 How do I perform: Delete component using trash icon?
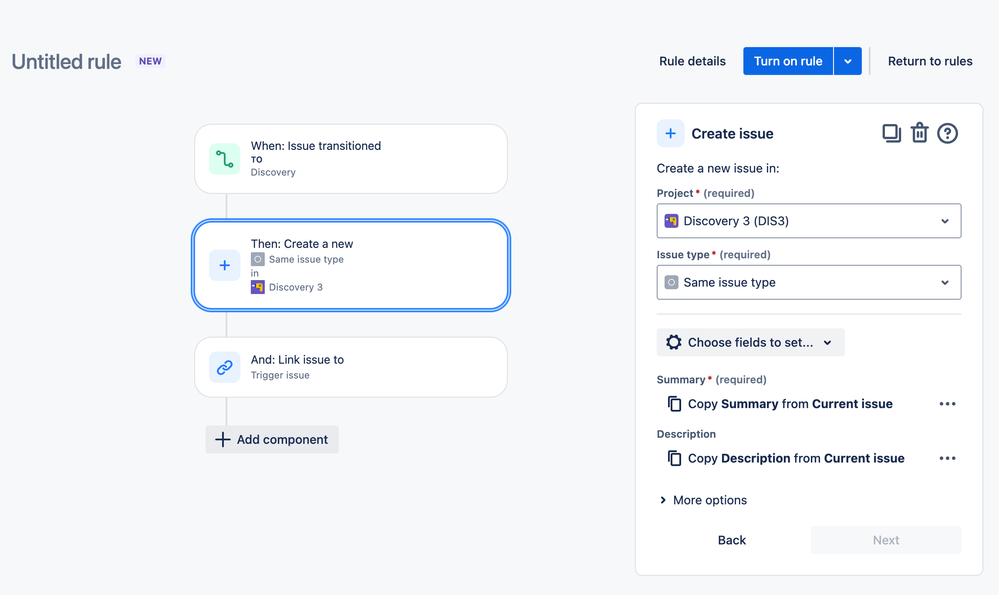pyautogui.click(x=919, y=133)
